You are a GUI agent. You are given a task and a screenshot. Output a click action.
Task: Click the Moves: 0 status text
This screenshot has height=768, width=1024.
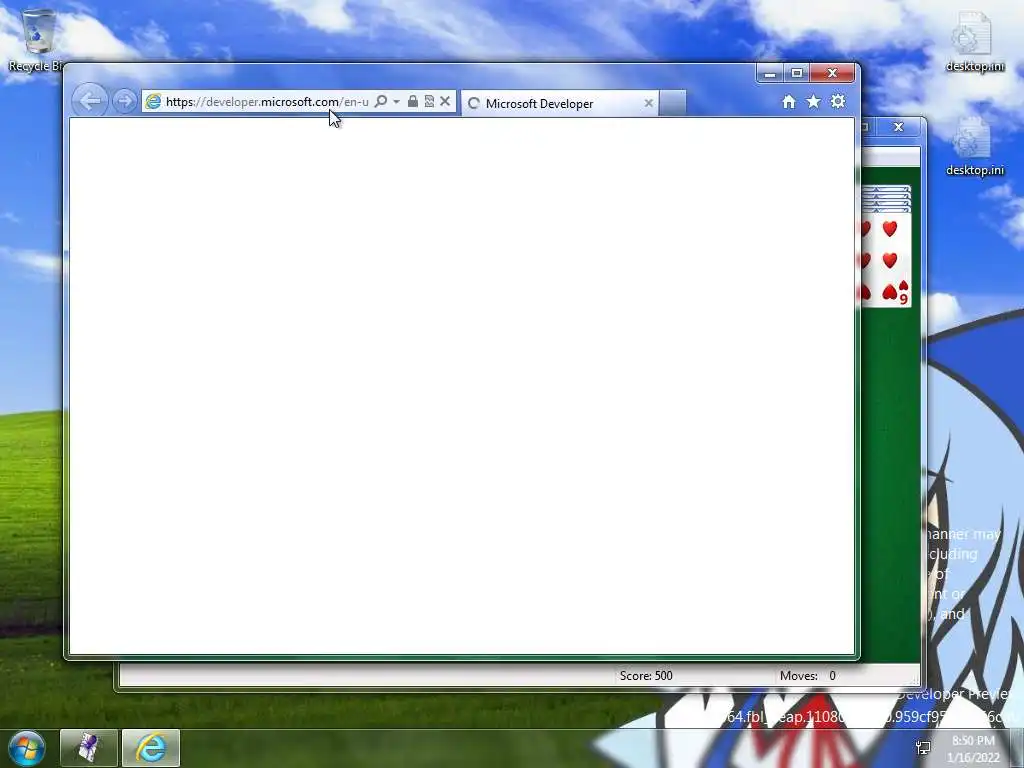click(x=808, y=676)
